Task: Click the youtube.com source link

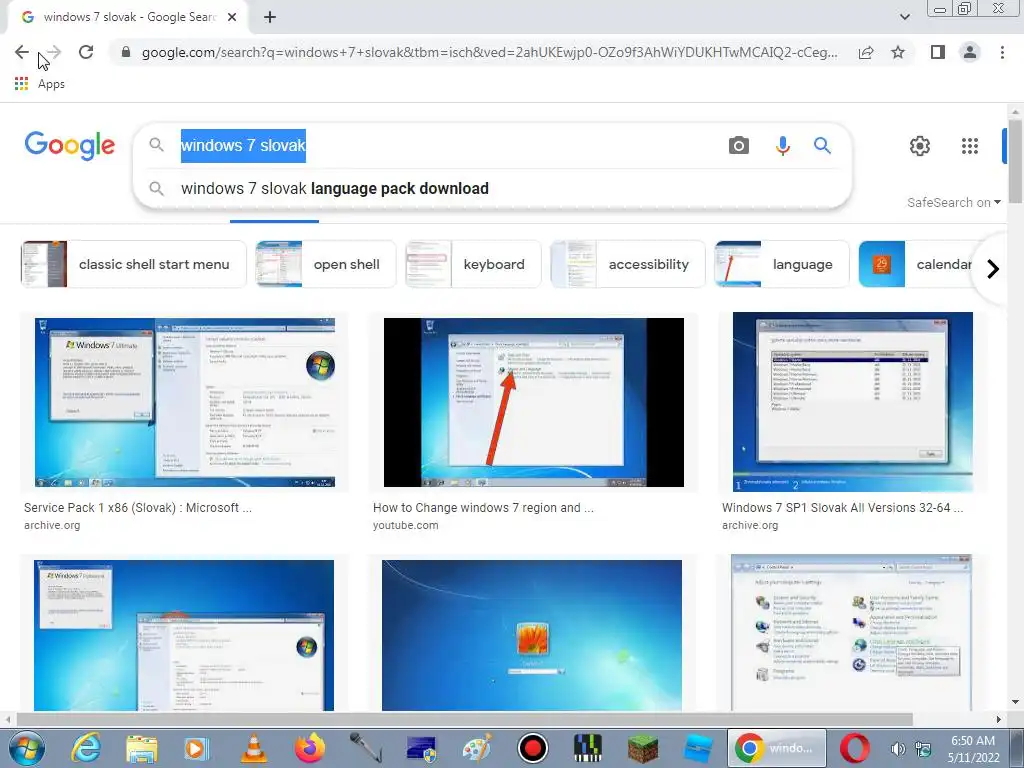Action: click(x=406, y=525)
